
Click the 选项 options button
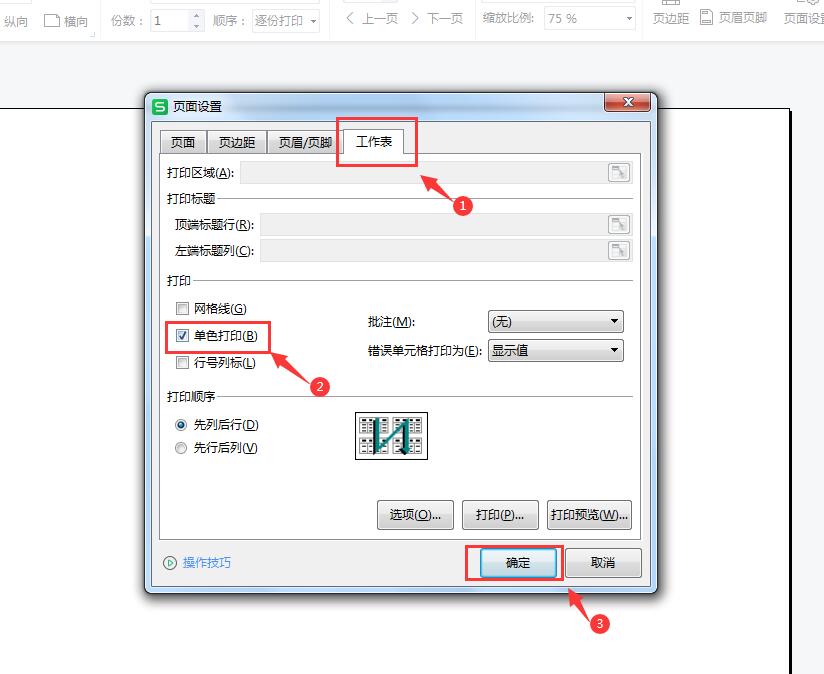point(415,515)
